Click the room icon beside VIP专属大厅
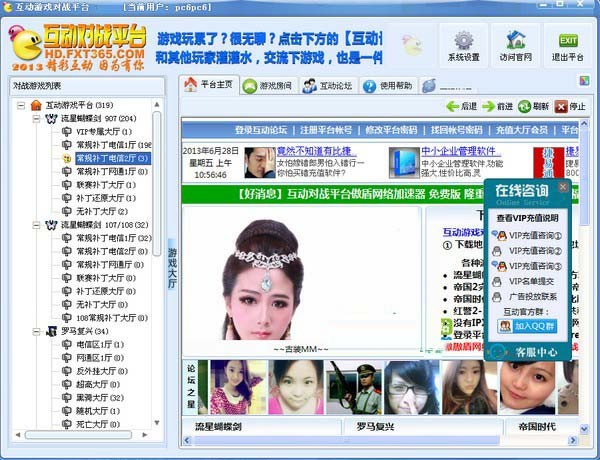Screen dimensions: 600x460 pos(67,132)
